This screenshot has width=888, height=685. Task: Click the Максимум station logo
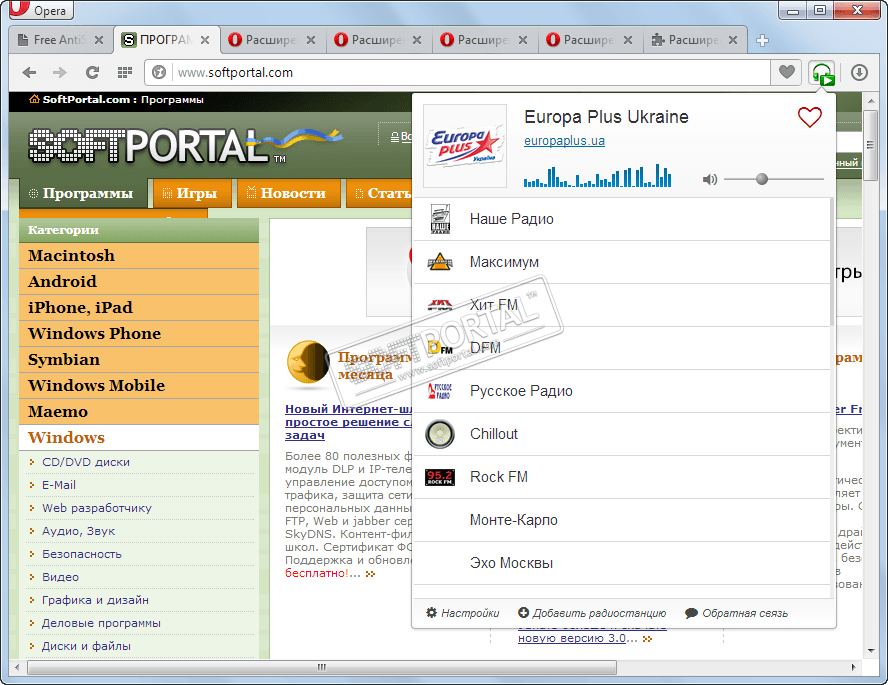[x=440, y=262]
